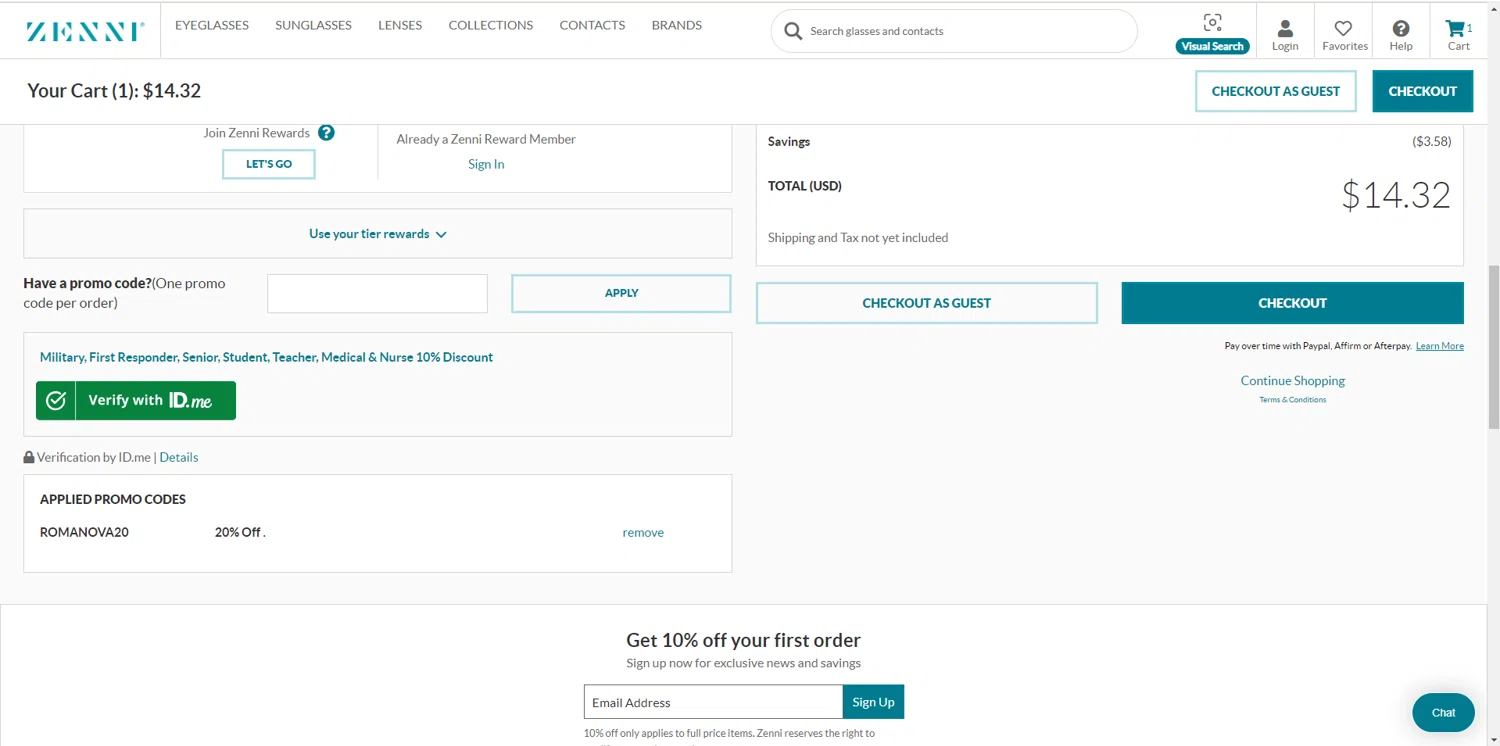This screenshot has width=1500, height=746.
Task: Click Sign In rewards link
Action: 486,164
